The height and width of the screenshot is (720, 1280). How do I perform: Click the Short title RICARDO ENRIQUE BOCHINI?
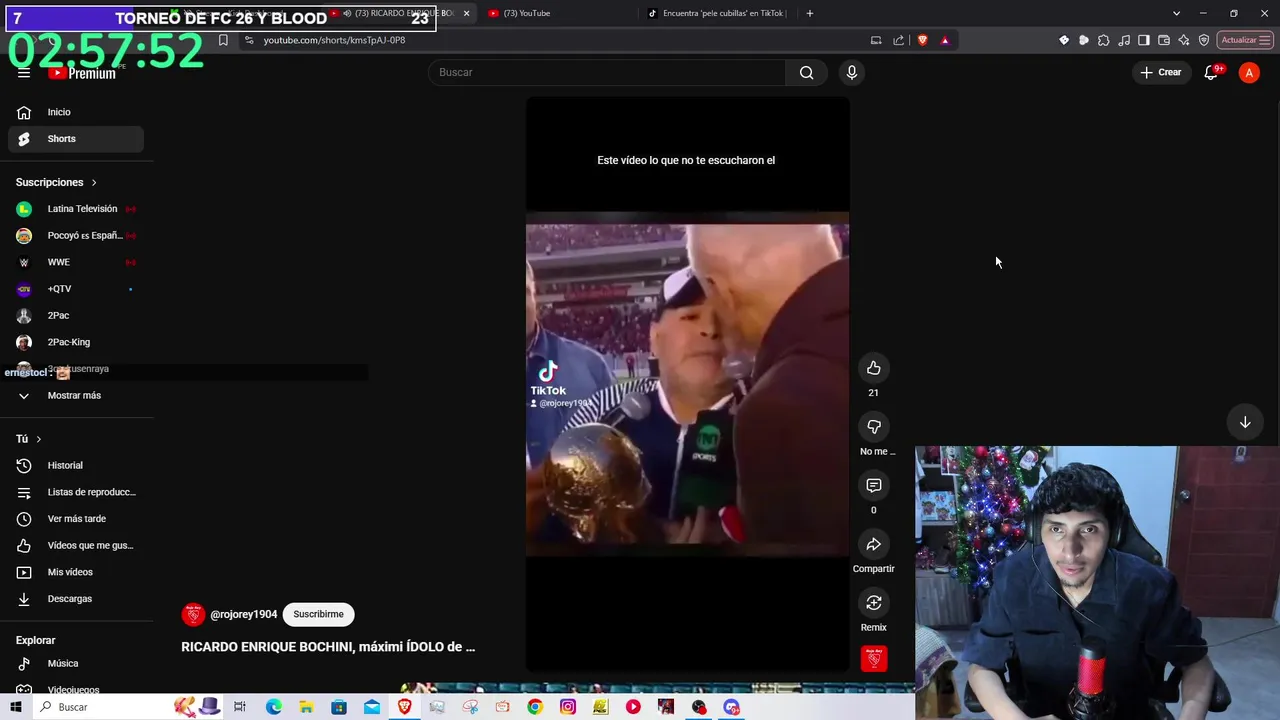pyautogui.click(x=328, y=647)
